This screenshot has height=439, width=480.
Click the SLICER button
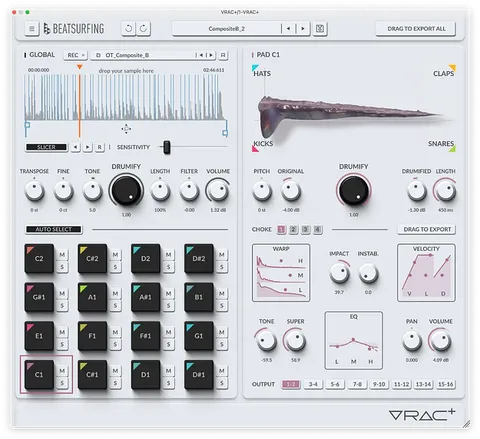pos(46,147)
